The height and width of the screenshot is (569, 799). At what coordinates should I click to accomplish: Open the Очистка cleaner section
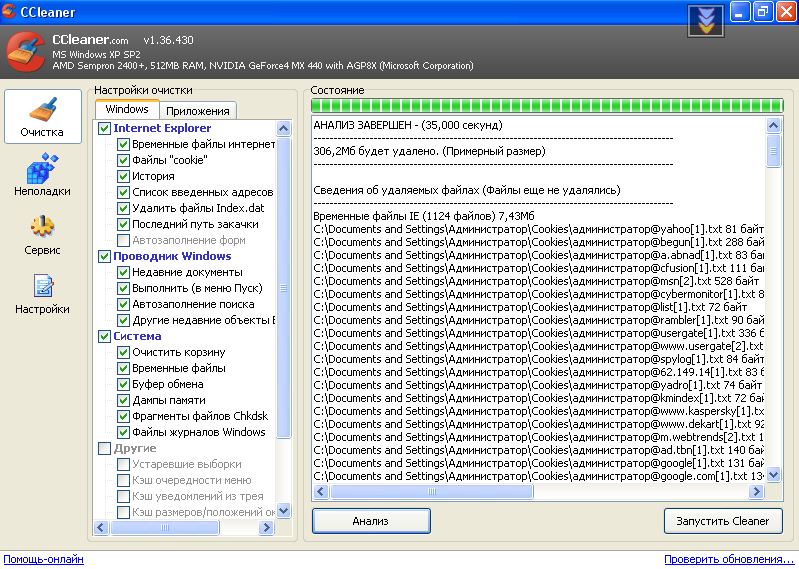42,118
